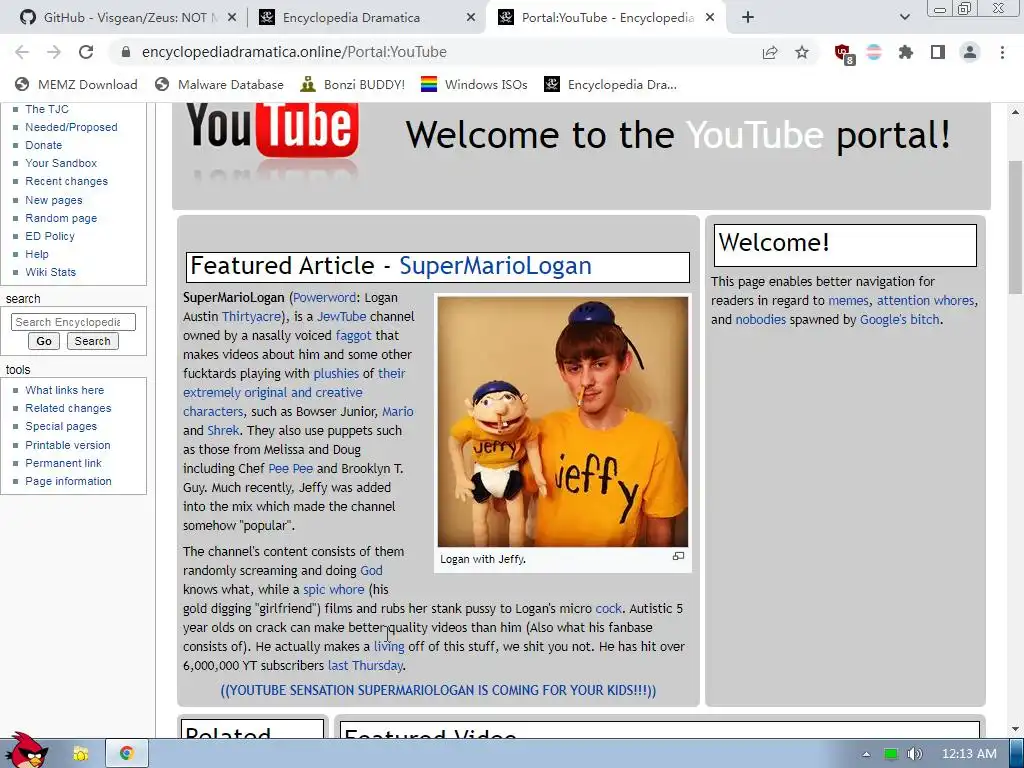Toggle the browser side panel icon
Screen dimensions: 1024x768
[x=938, y=52]
